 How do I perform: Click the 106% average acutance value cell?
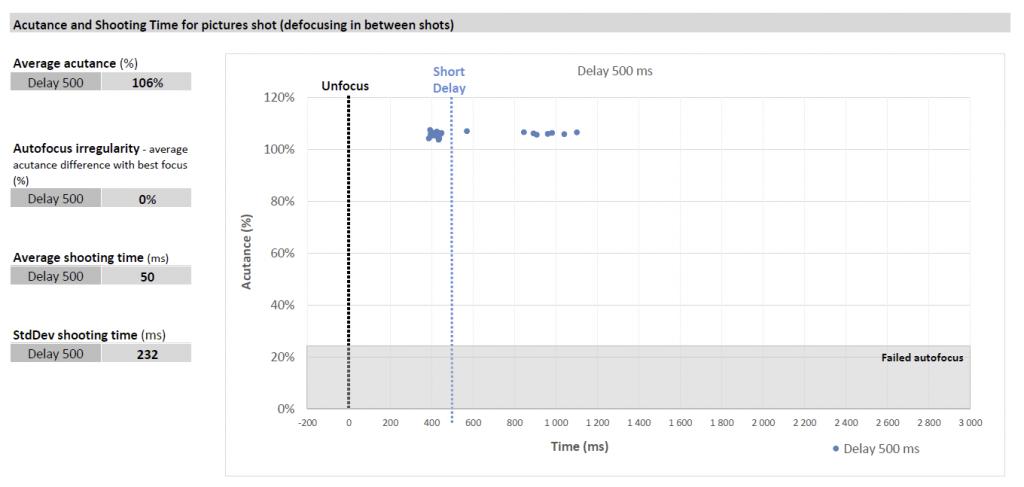pyautogui.click(x=146, y=83)
